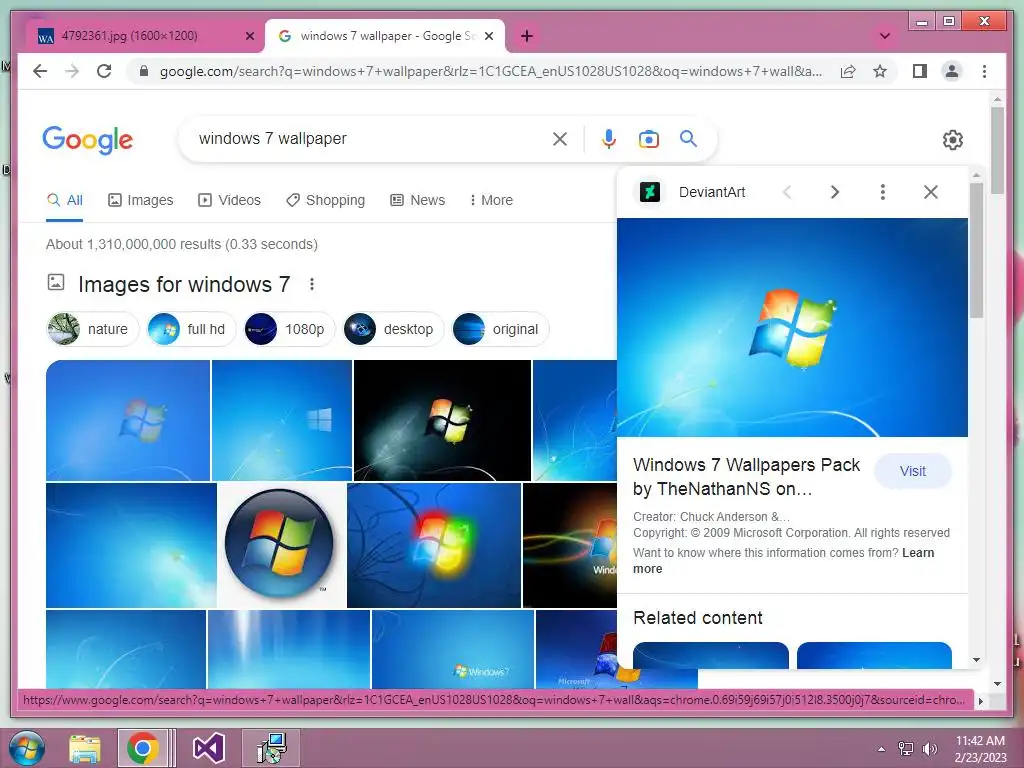The image size is (1024, 768).
Task: Select the Videos search tab
Action: tap(229, 200)
